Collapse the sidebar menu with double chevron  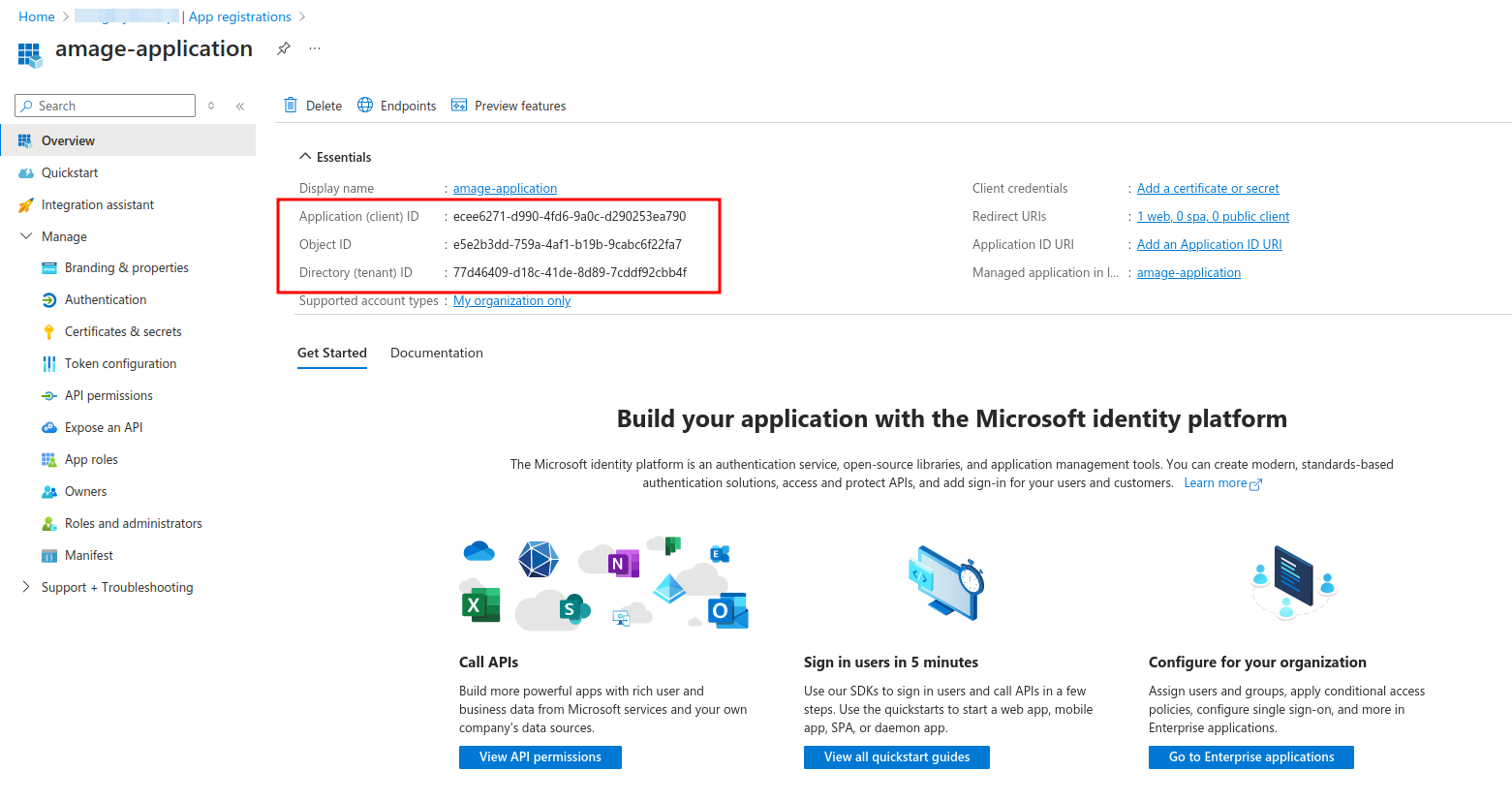click(x=240, y=106)
